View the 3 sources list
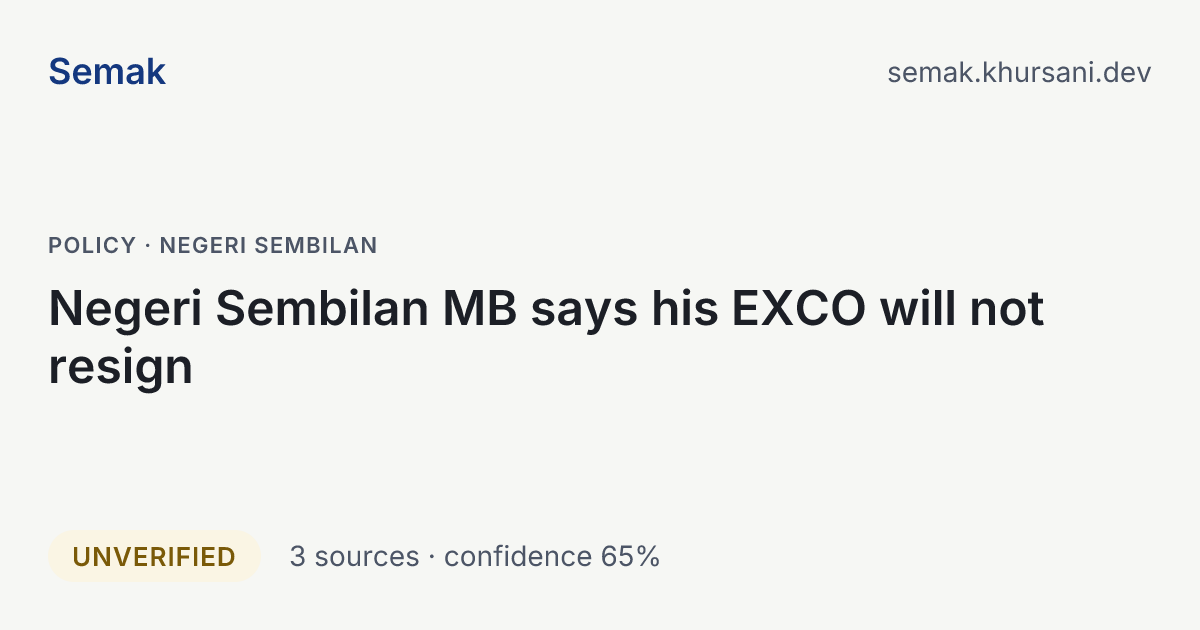The height and width of the screenshot is (630, 1200). [354, 556]
